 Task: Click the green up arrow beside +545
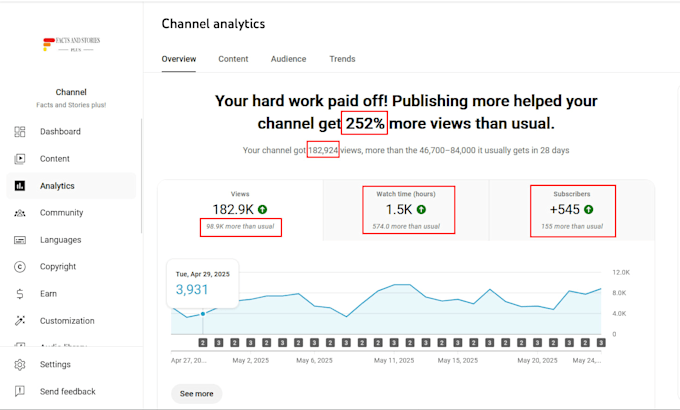coord(588,210)
